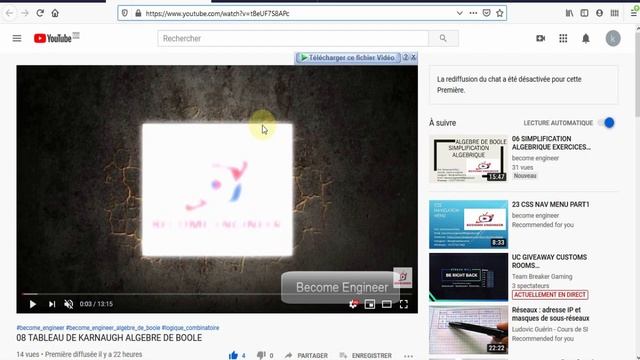Go back to previous page
This screenshot has width=640, height=360.
[x=9, y=13]
